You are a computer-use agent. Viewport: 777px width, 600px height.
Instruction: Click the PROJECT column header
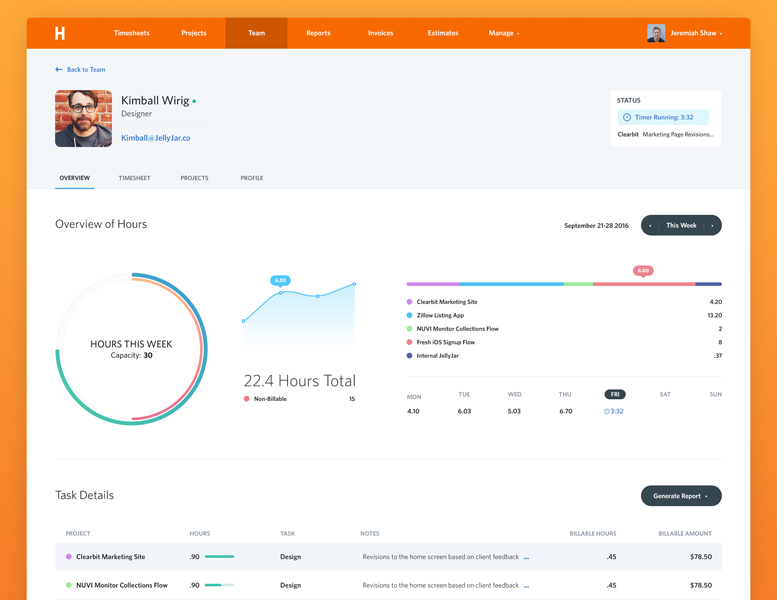(78, 534)
